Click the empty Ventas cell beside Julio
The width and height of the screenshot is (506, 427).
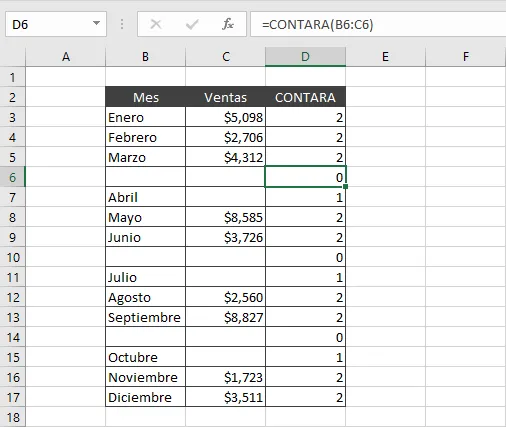[x=226, y=277]
